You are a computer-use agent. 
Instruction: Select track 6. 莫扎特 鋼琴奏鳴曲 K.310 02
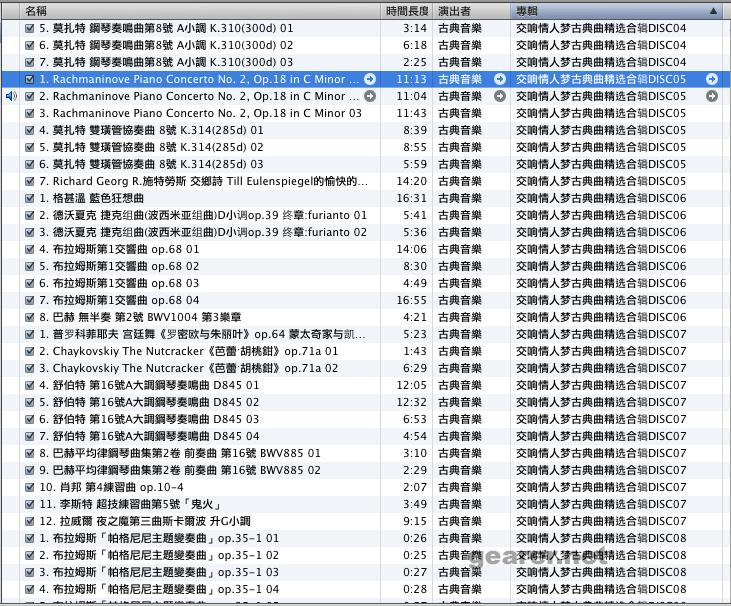pos(166,45)
